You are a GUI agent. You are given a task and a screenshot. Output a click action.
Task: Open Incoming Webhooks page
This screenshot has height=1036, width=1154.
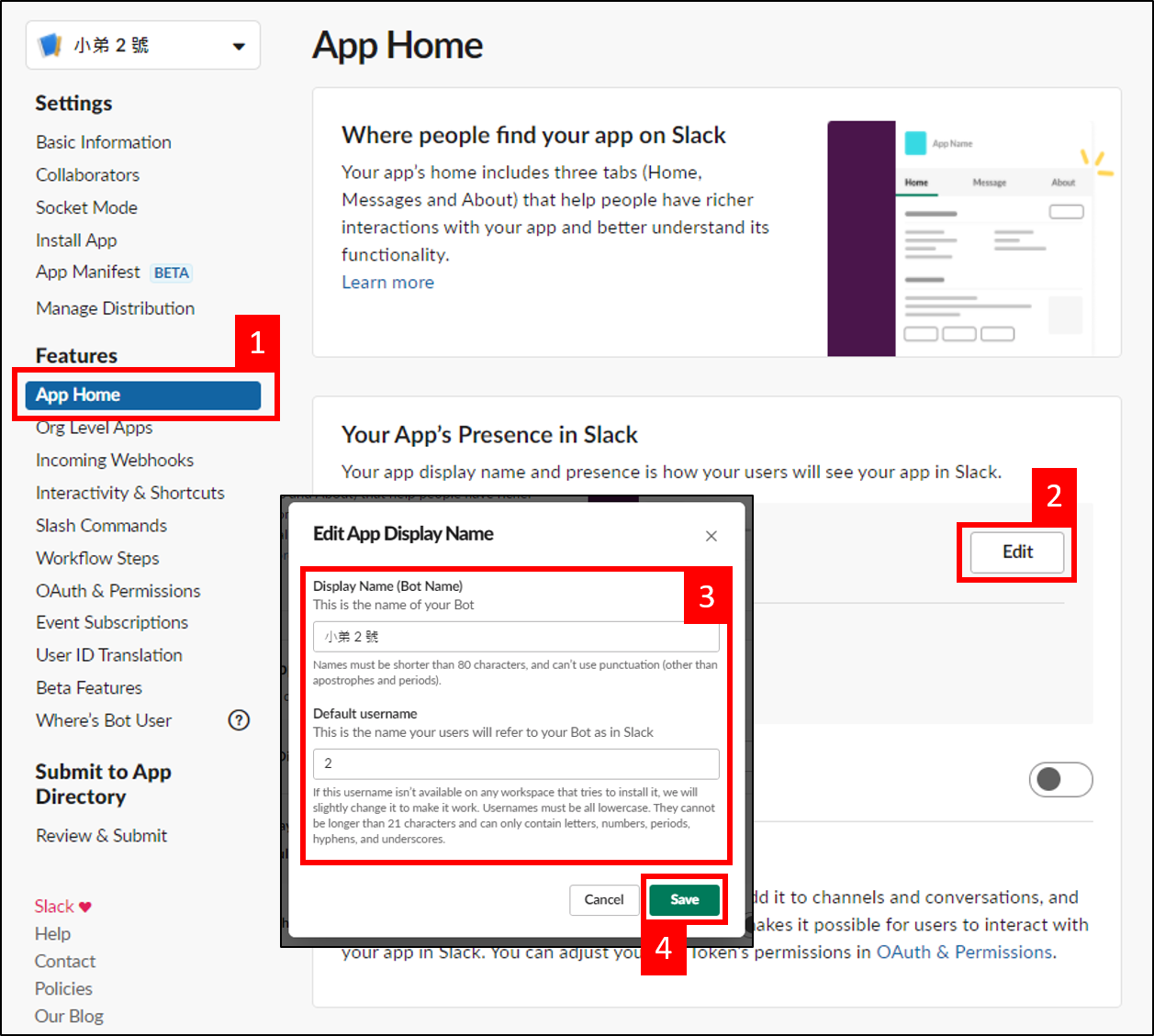click(115, 461)
